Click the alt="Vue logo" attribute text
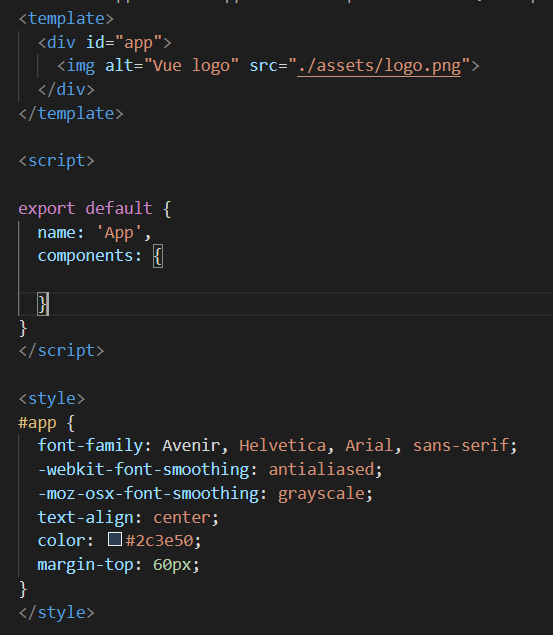Viewport: 553px width, 635px height. click(172, 66)
